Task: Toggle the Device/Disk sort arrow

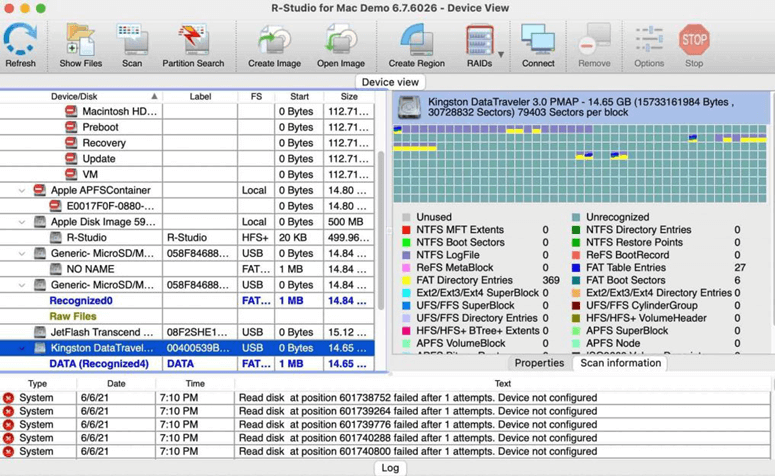Action: [154, 96]
